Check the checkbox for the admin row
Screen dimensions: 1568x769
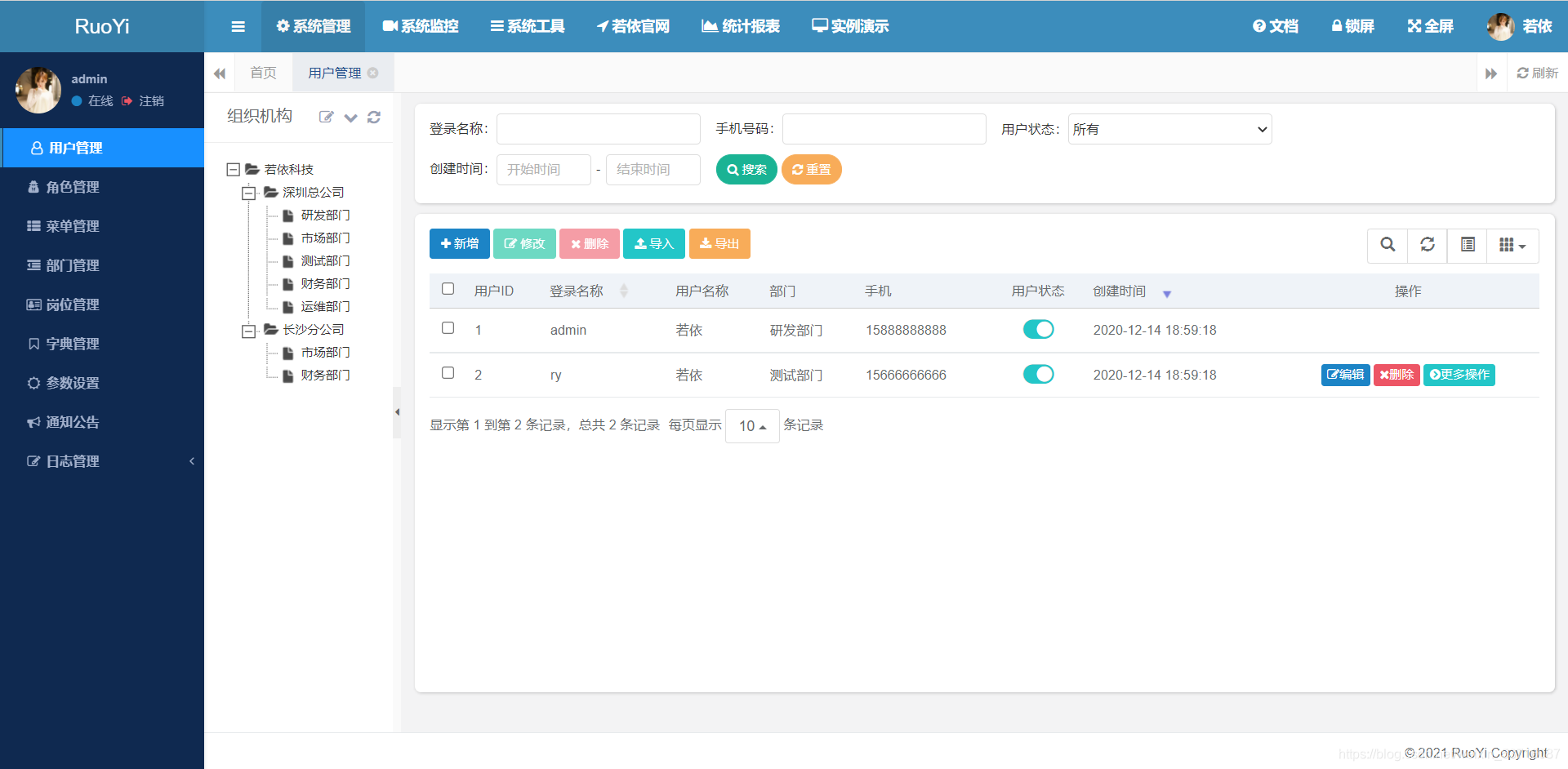448,327
